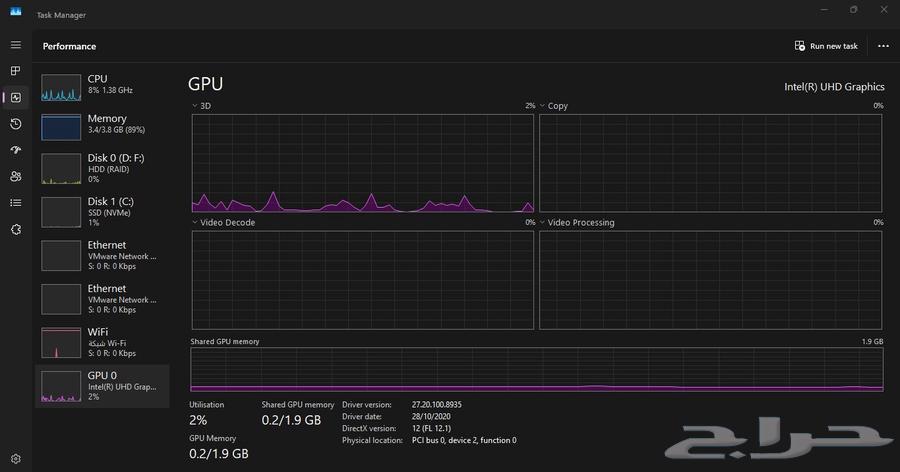Switch to the Processes page icon
Viewport: 900px width, 472px height.
15,71
